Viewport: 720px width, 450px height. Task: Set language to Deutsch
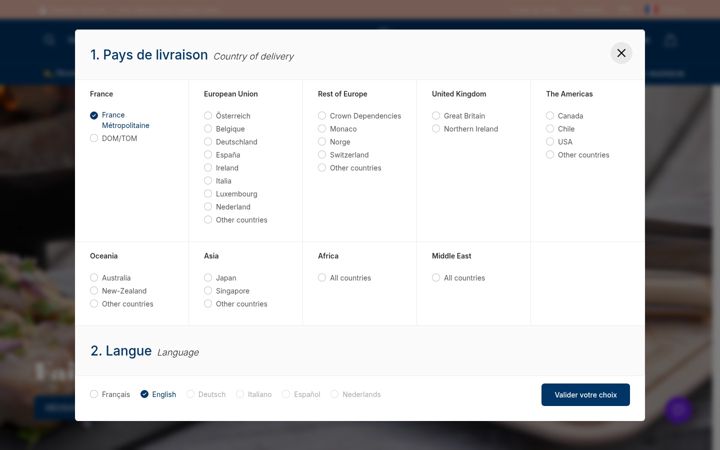pyautogui.click(x=206, y=394)
